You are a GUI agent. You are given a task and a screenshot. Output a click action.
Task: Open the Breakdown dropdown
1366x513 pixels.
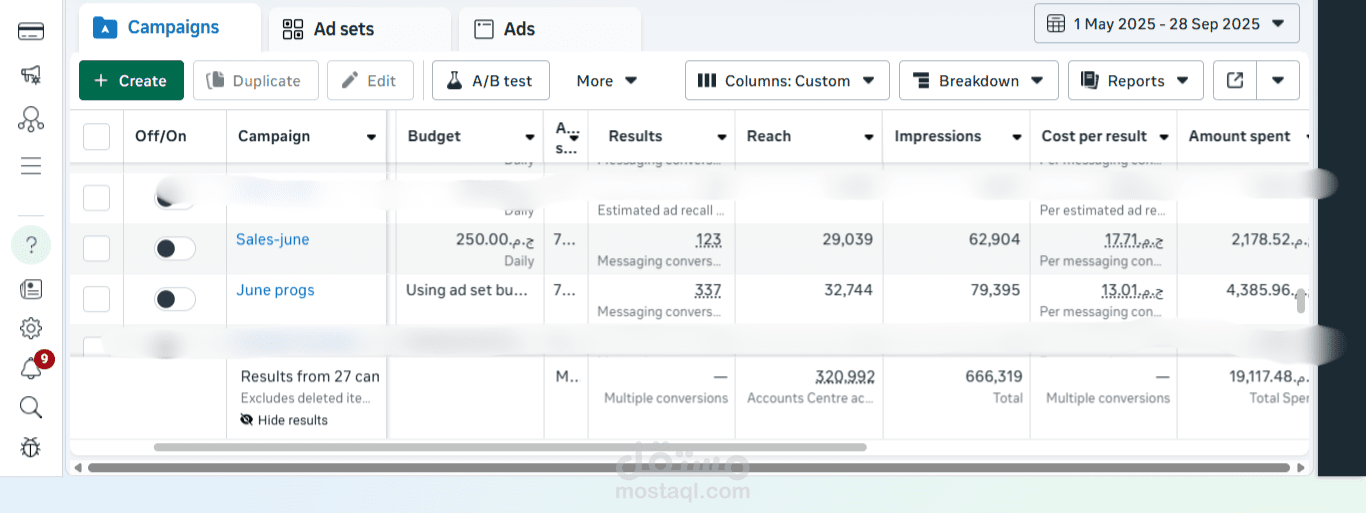(979, 81)
